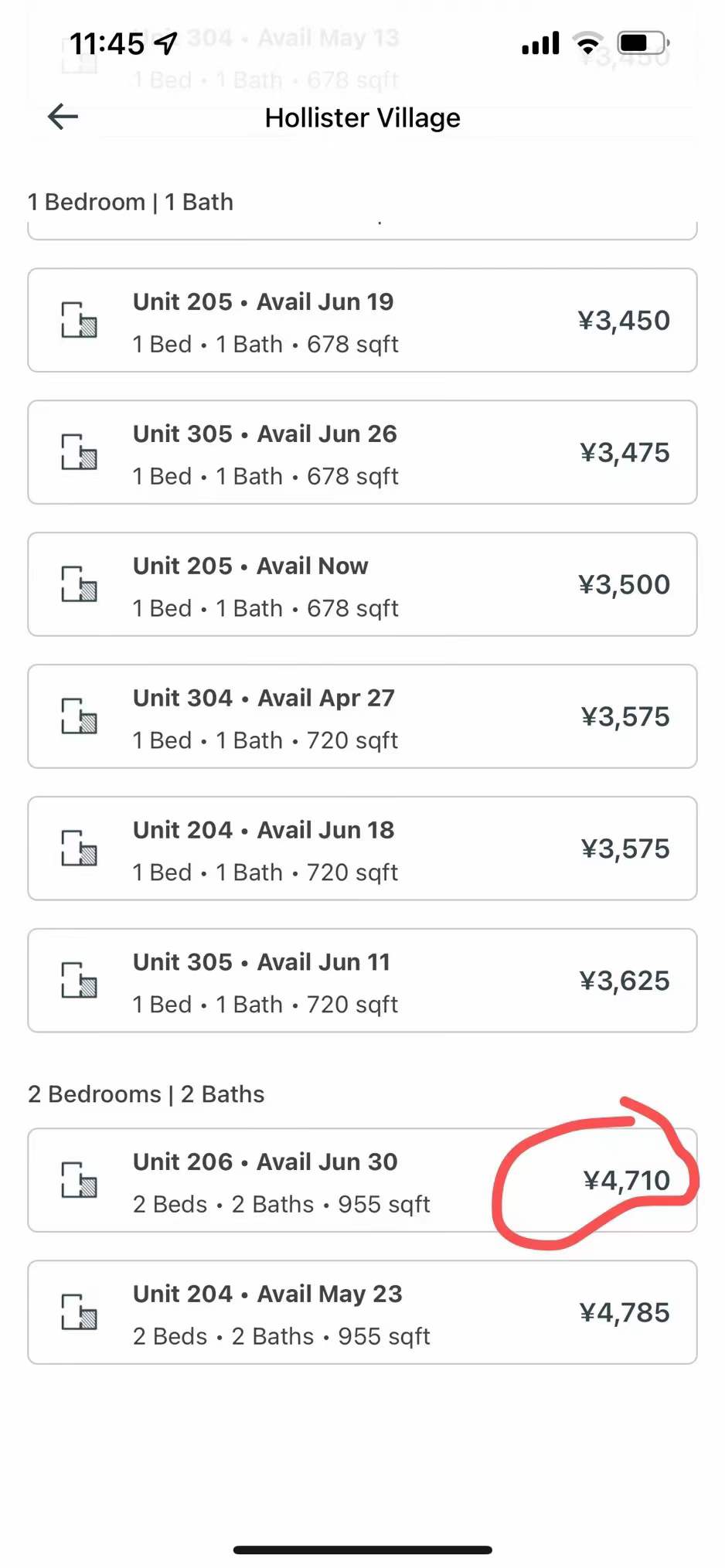Tap floor plan icon for Unit 204 Jun 18
The height and width of the screenshot is (1568, 725).
pyautogui.click(x=79, y=849)
